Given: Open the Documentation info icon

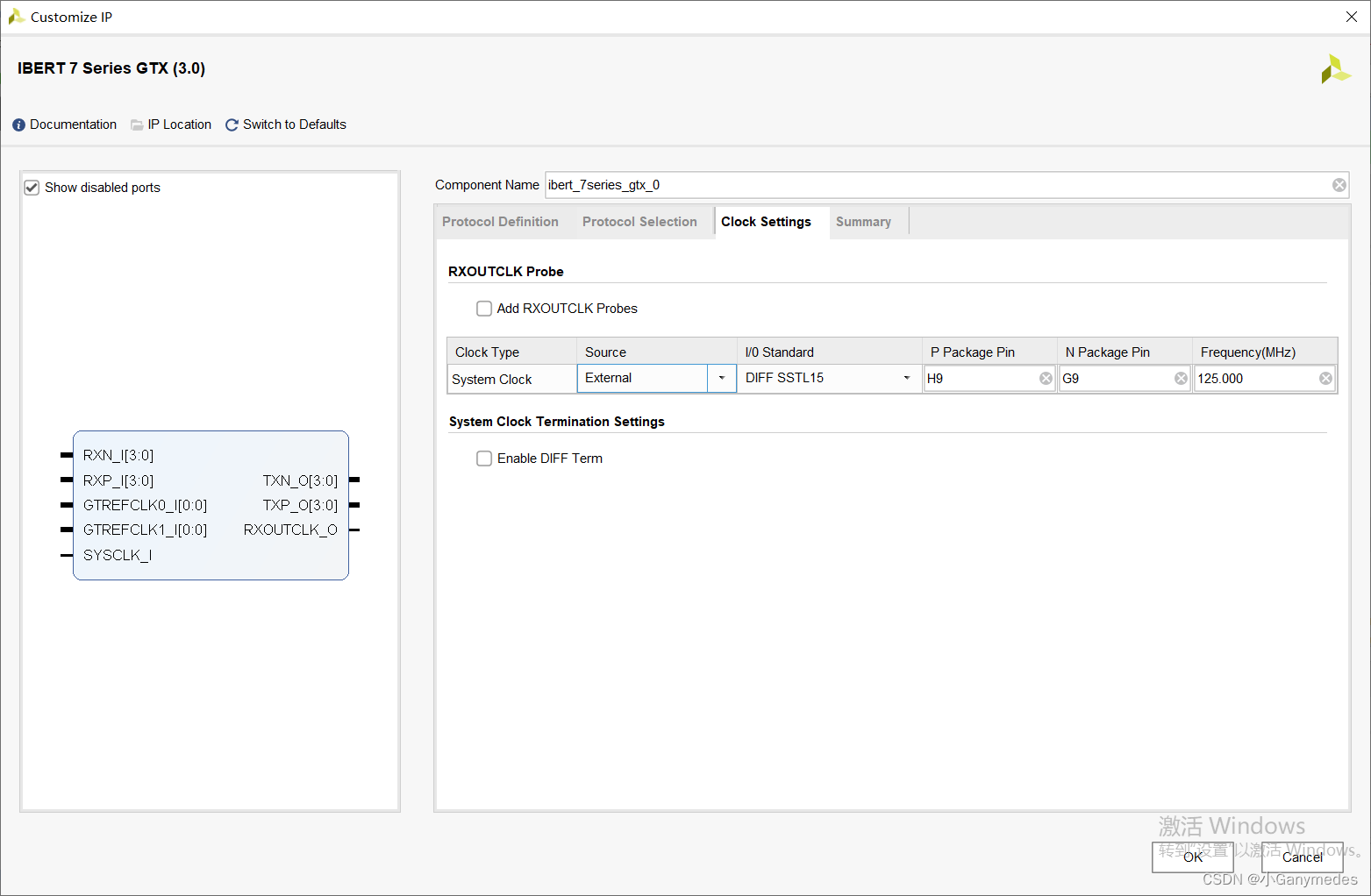Looking at the screenshot, I should point(19,125).
